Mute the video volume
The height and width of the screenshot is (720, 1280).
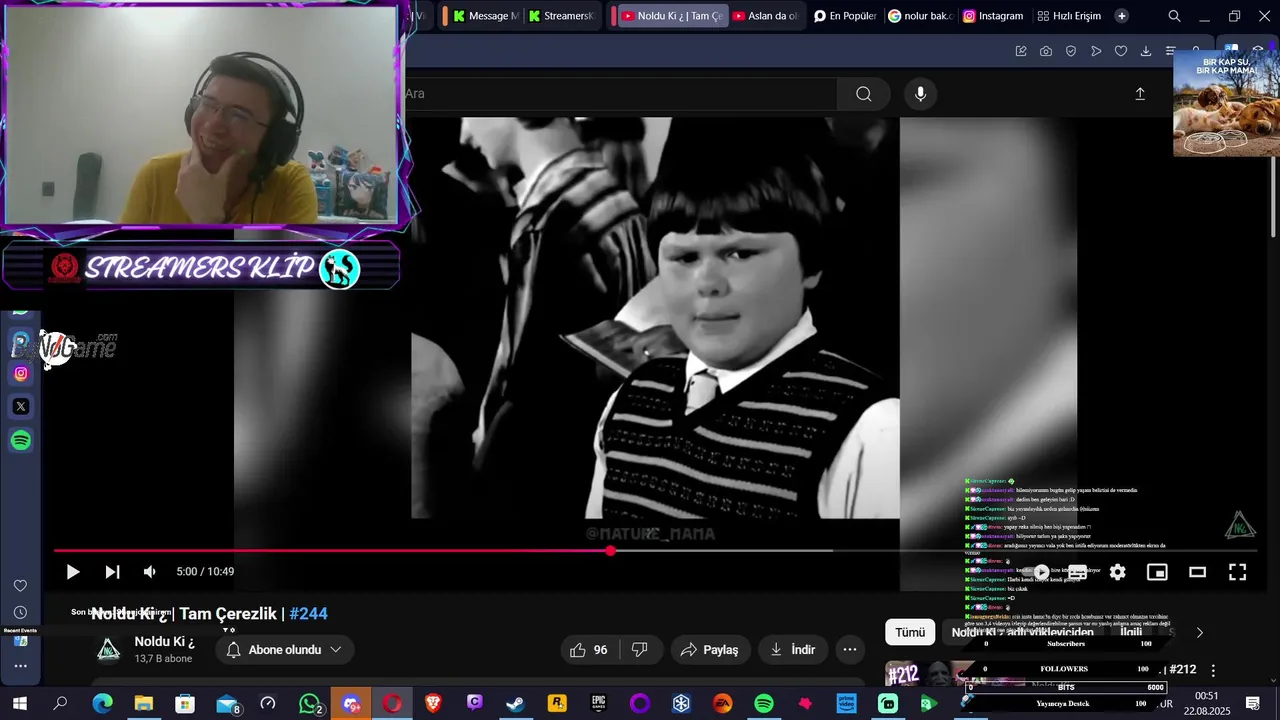point(150,572)
